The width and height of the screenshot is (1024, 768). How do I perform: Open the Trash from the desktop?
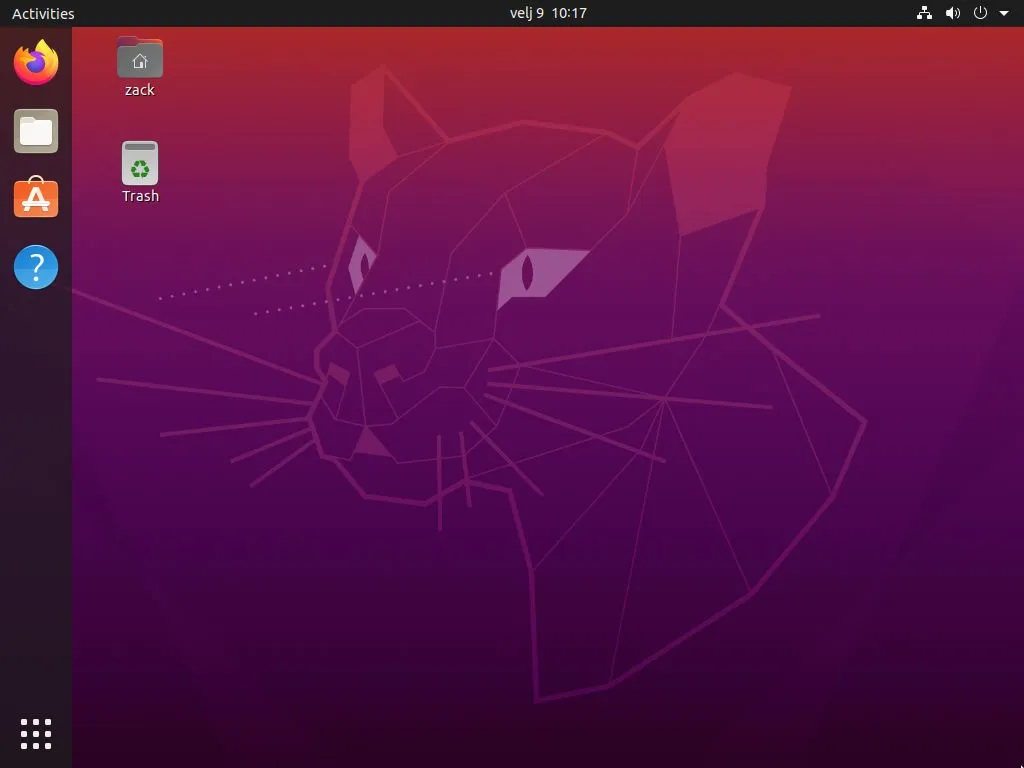coord(139,163)
